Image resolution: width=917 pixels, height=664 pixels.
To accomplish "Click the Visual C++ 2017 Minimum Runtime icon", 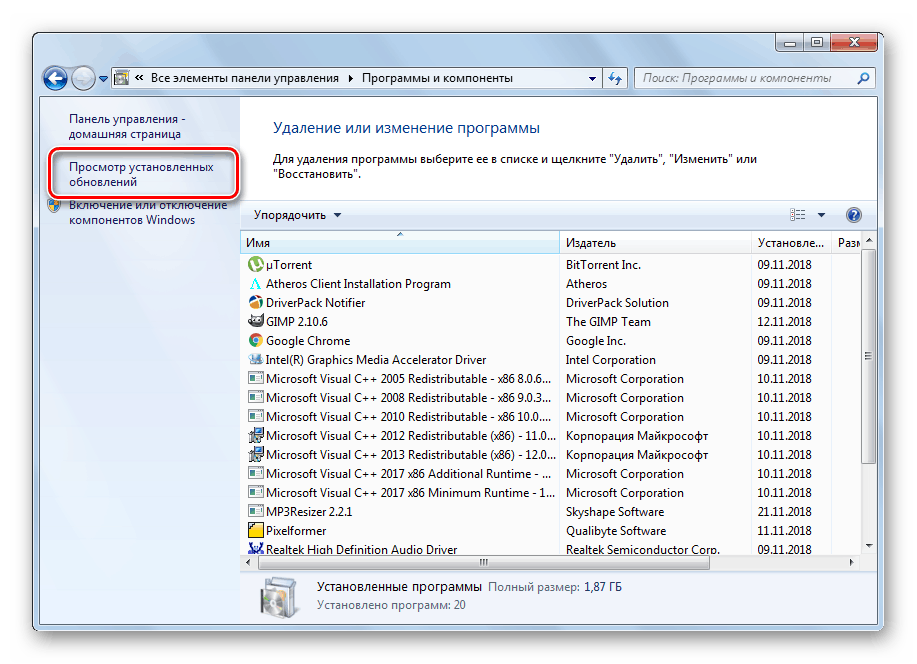I will coord(256,493).
